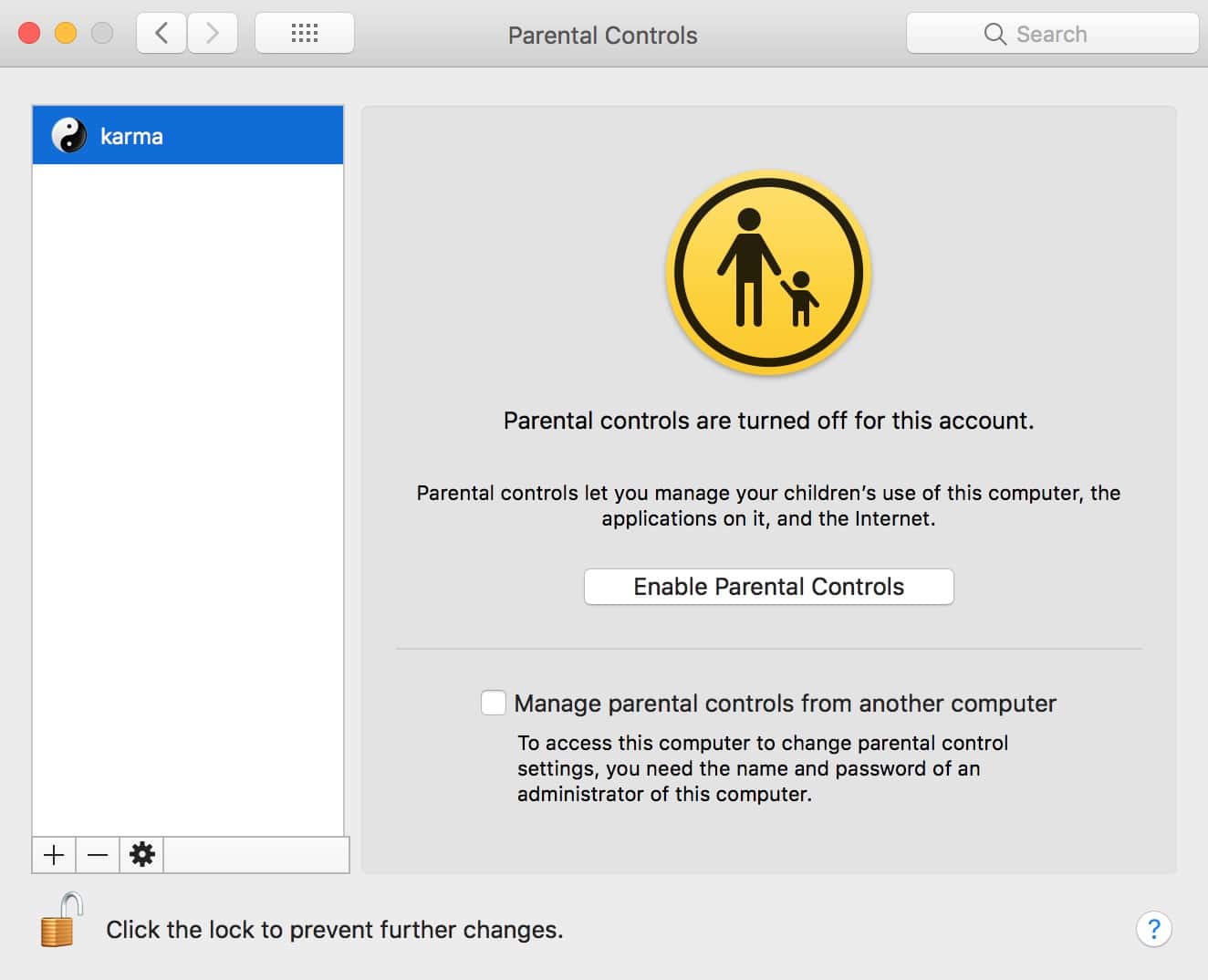Close the Parental Controls window
This screenshot has width=1208, height=980.
coord(29,34)
